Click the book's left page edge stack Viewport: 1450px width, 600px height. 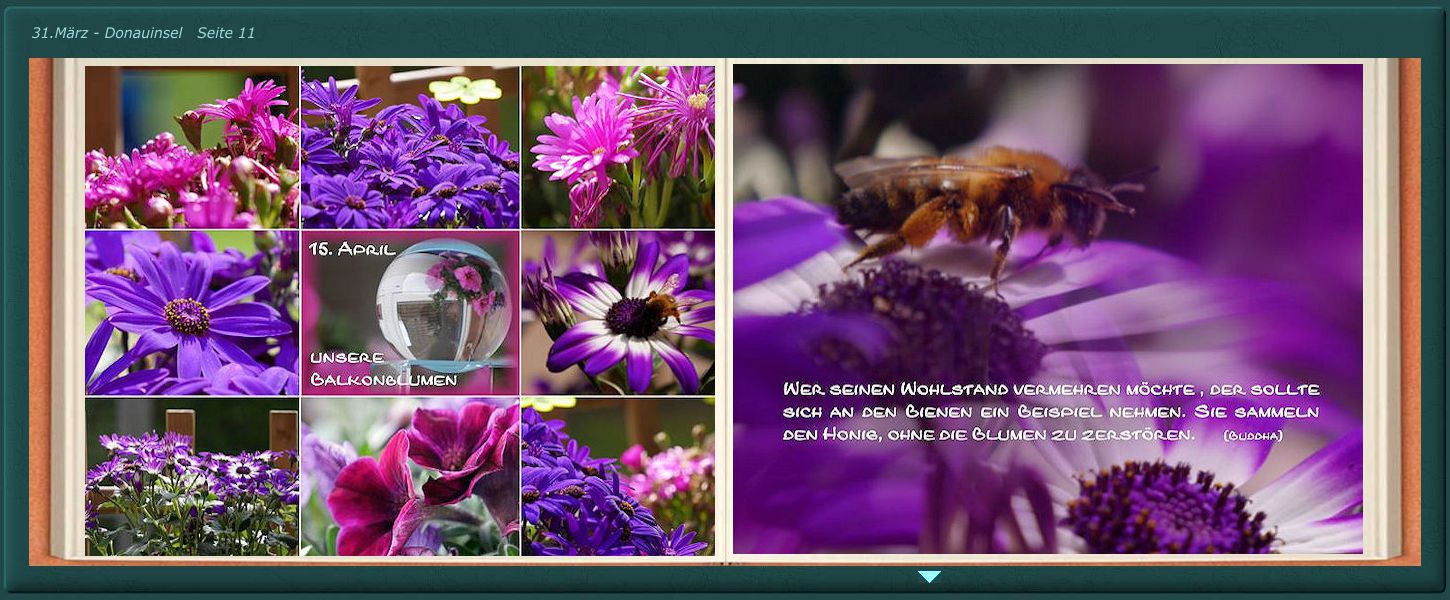tap(68, 308)
